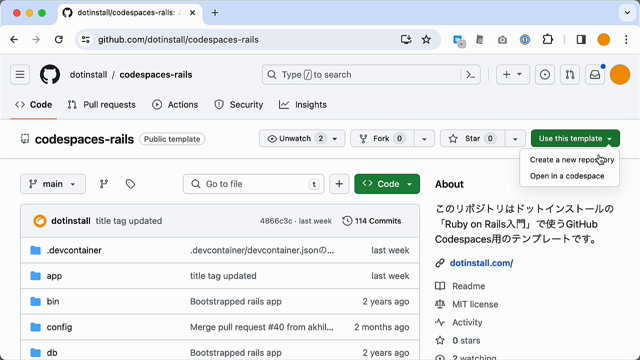Expand the Fork options dropdown arrow
The width and height of the screenshot is (640, 360).
click(x=424, y=139)
